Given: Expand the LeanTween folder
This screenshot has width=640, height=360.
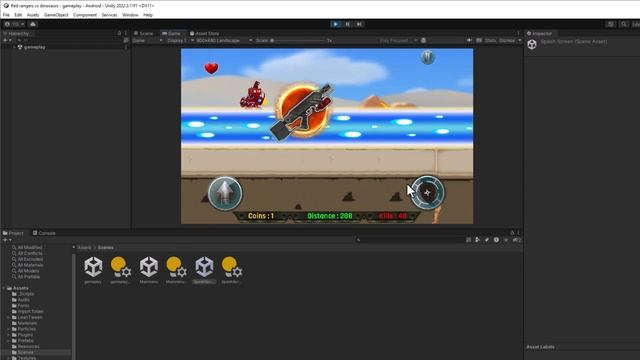Looking at the screenshot, I should coord(9,317).
